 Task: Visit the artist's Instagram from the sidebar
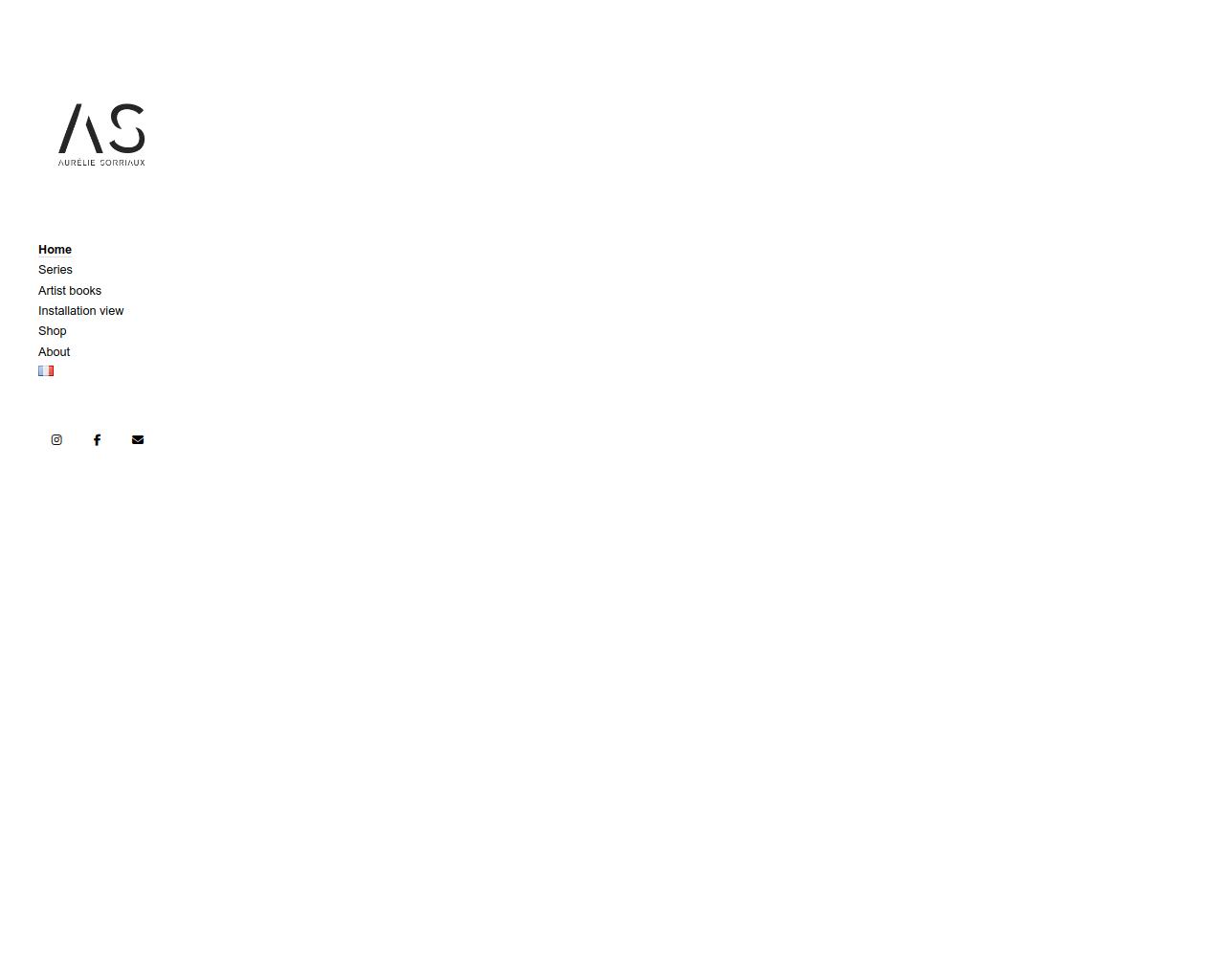pyautogui.click(x=56, y=440)
